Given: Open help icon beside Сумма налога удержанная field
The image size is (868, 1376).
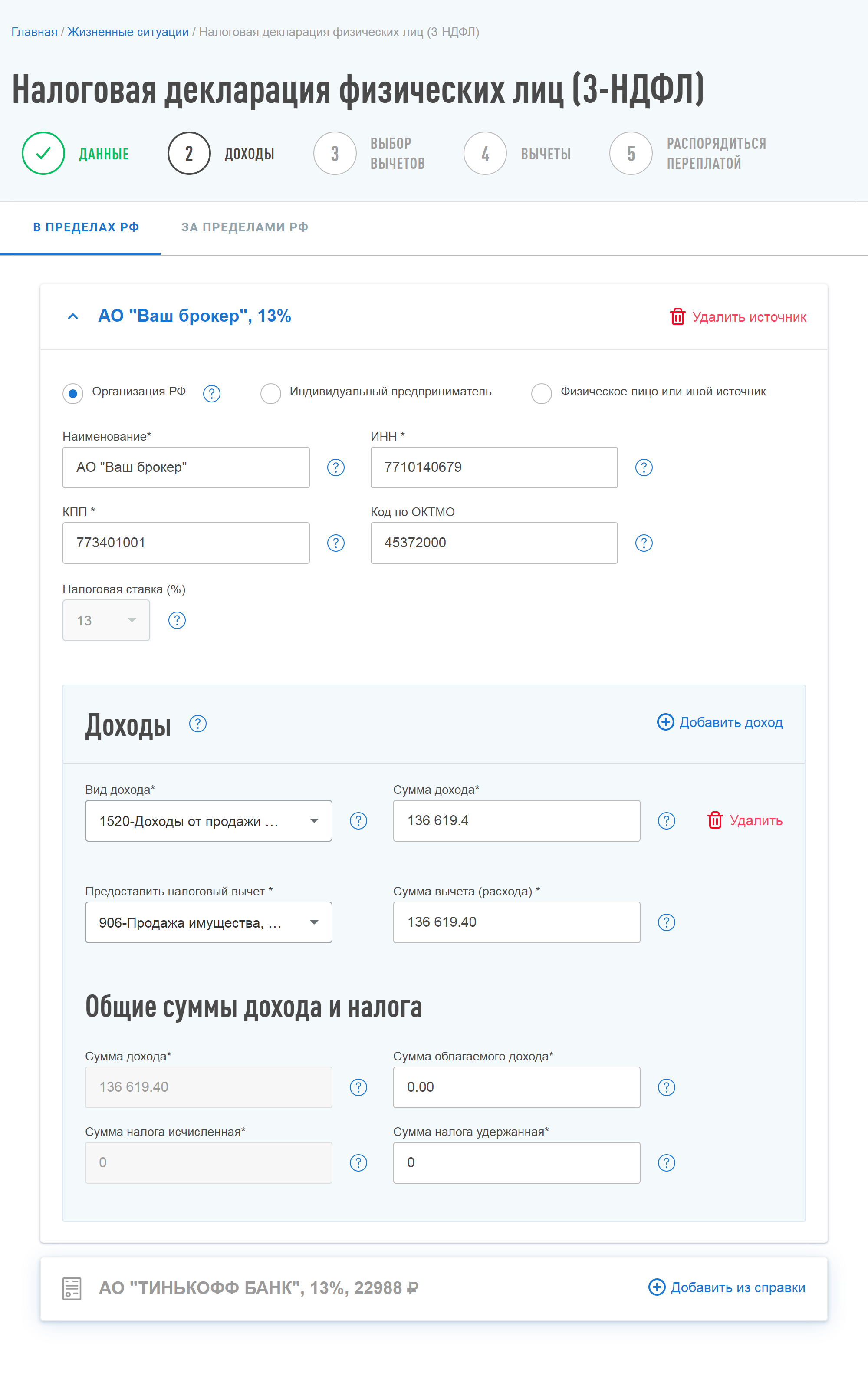Looking at the screenshot, I should coord(666,1162).
